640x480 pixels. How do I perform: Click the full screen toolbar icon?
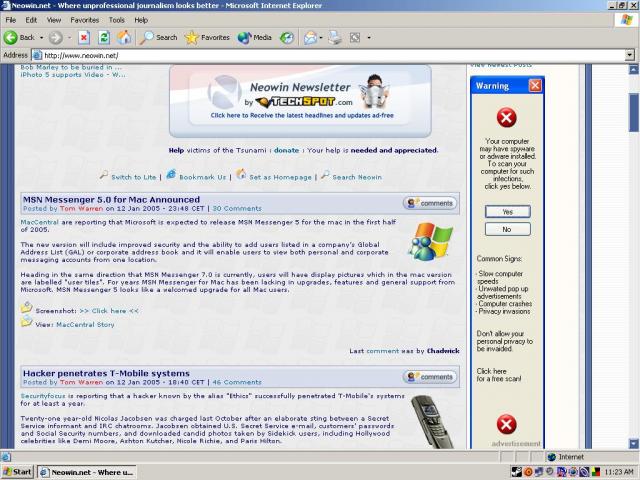tap(355, 38)
